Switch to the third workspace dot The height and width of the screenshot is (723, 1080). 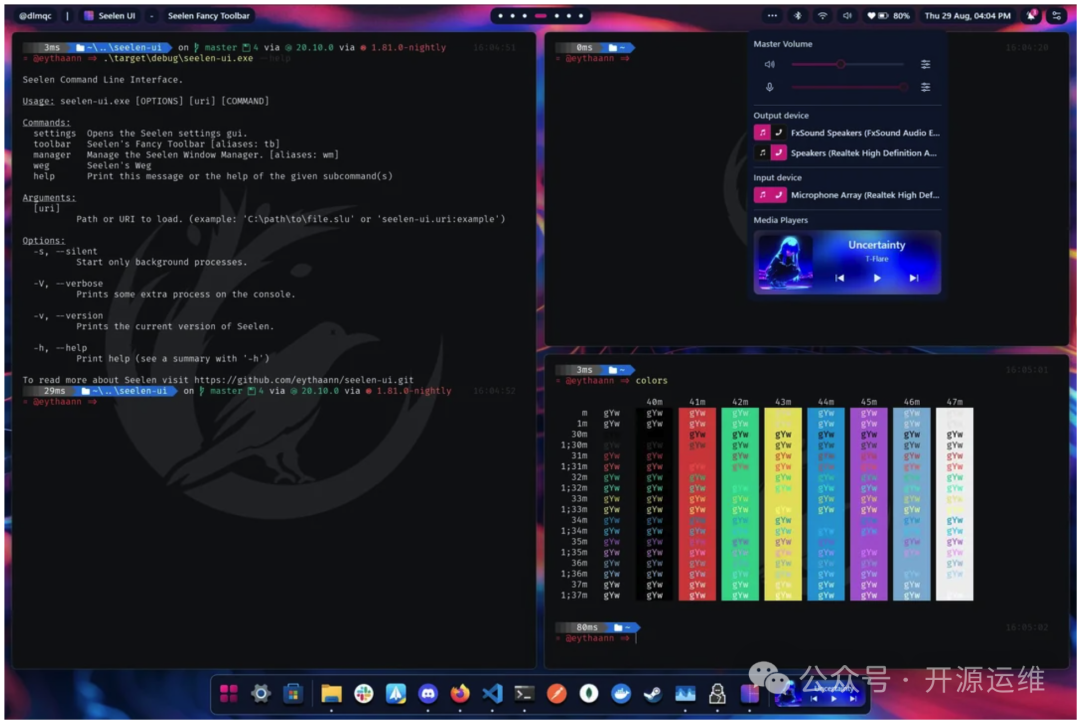click(x=524, y=15)
